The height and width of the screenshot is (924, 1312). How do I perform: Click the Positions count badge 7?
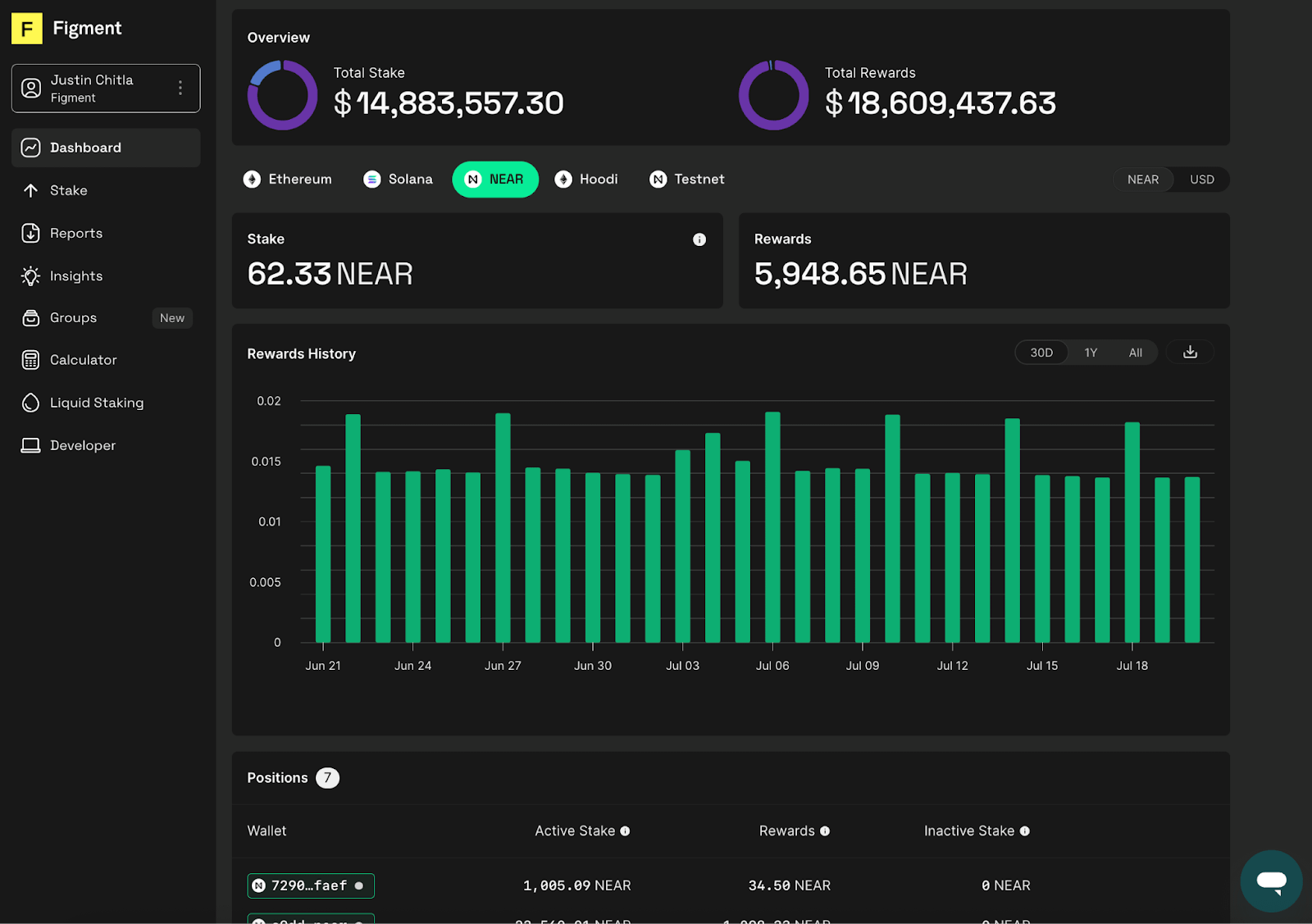327,778
